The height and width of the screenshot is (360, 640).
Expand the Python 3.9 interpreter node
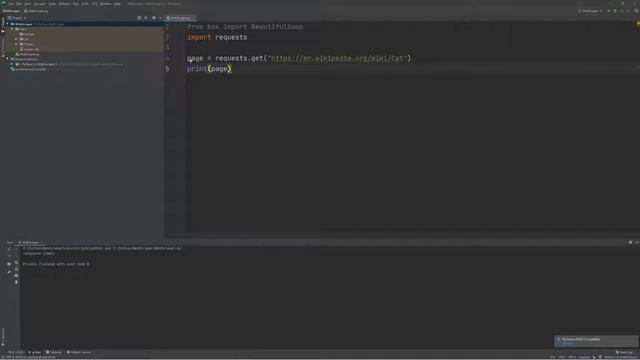tap(12, 64)
